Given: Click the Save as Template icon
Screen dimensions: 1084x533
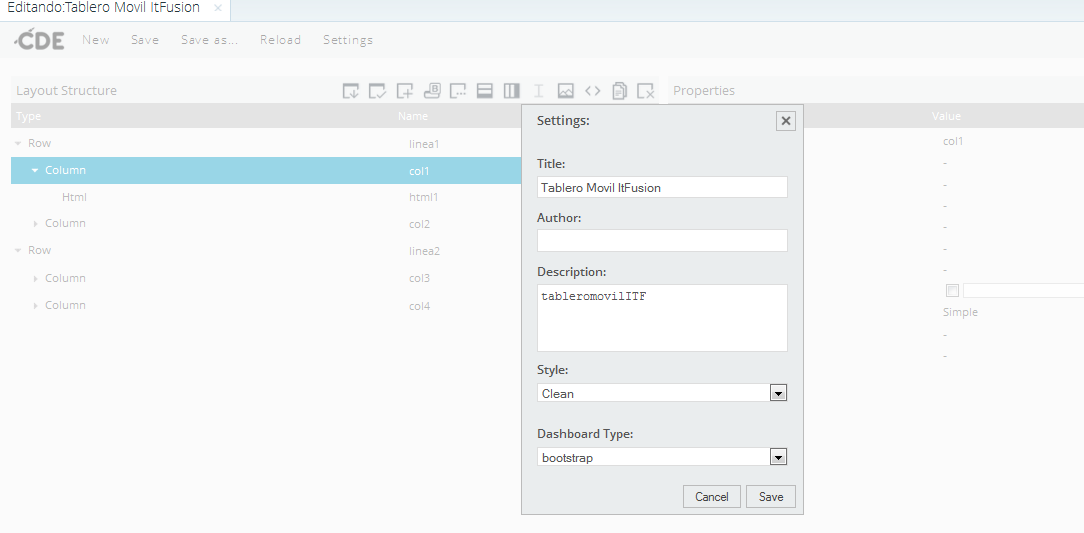Looking at the screenshot, I should (351, 91).
